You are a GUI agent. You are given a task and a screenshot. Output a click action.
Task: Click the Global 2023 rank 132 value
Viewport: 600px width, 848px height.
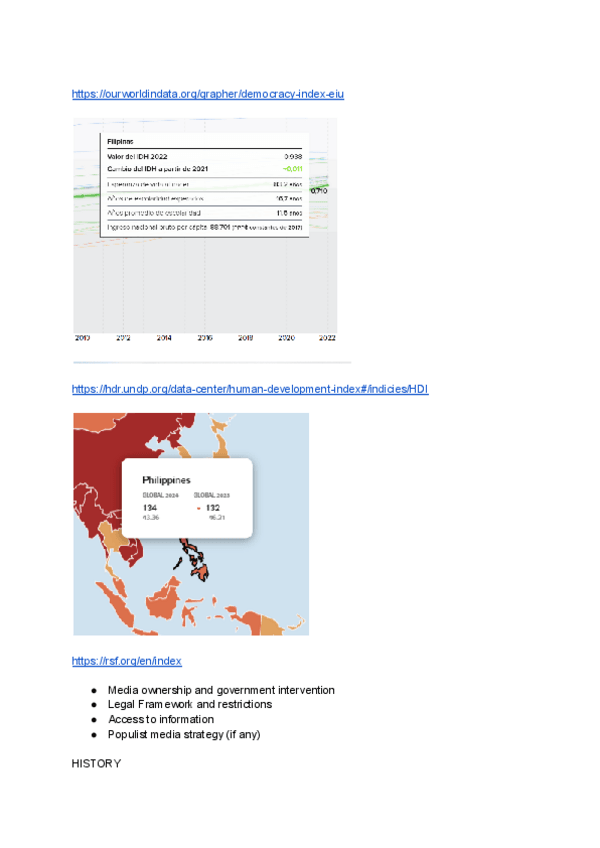click(212, 508)
